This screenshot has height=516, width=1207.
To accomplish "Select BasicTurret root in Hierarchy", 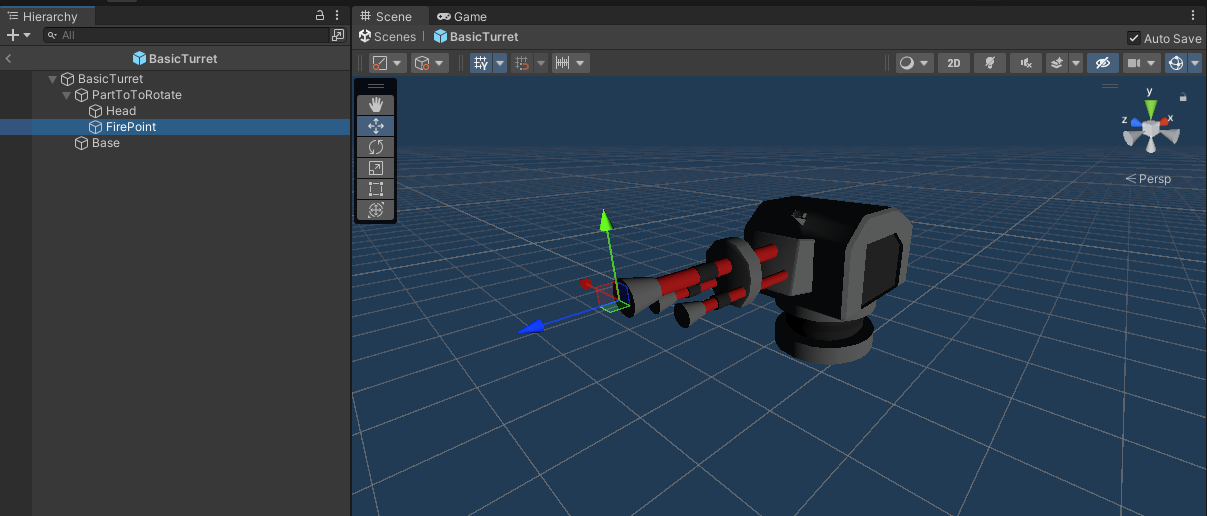I will point(110,79).
